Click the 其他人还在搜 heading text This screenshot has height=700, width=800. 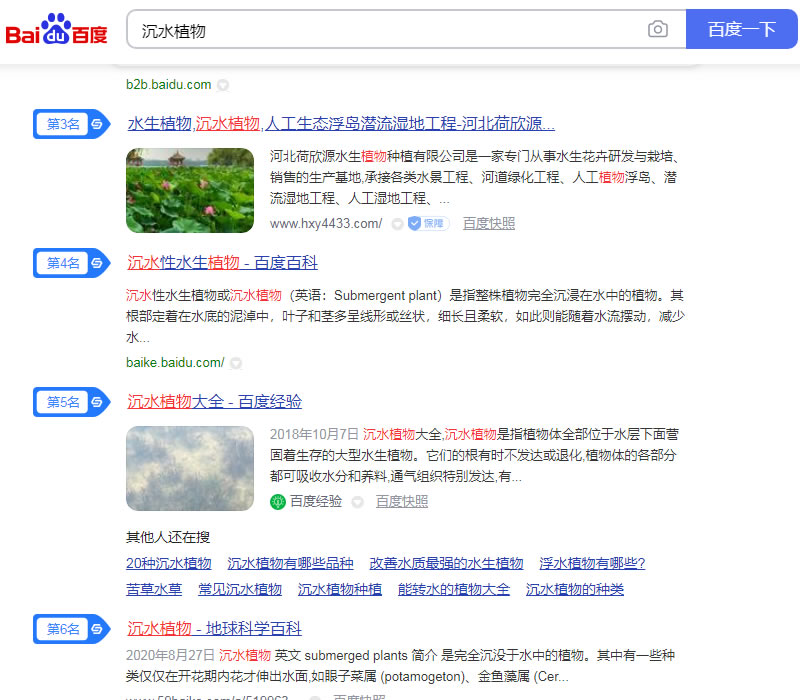(x=168, y=537)
